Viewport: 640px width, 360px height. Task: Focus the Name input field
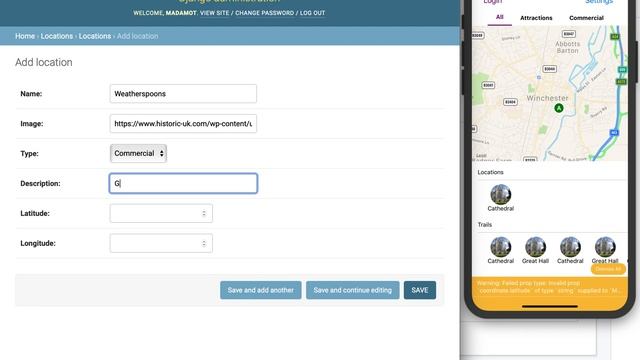(183, 93)
